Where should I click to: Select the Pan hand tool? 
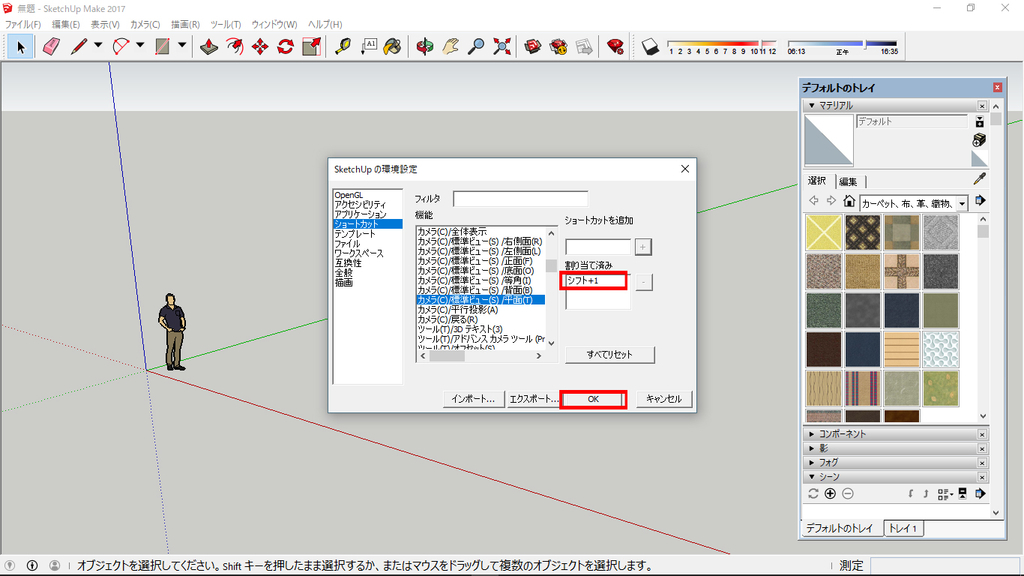pyautogui.click(x=451, y=46)
